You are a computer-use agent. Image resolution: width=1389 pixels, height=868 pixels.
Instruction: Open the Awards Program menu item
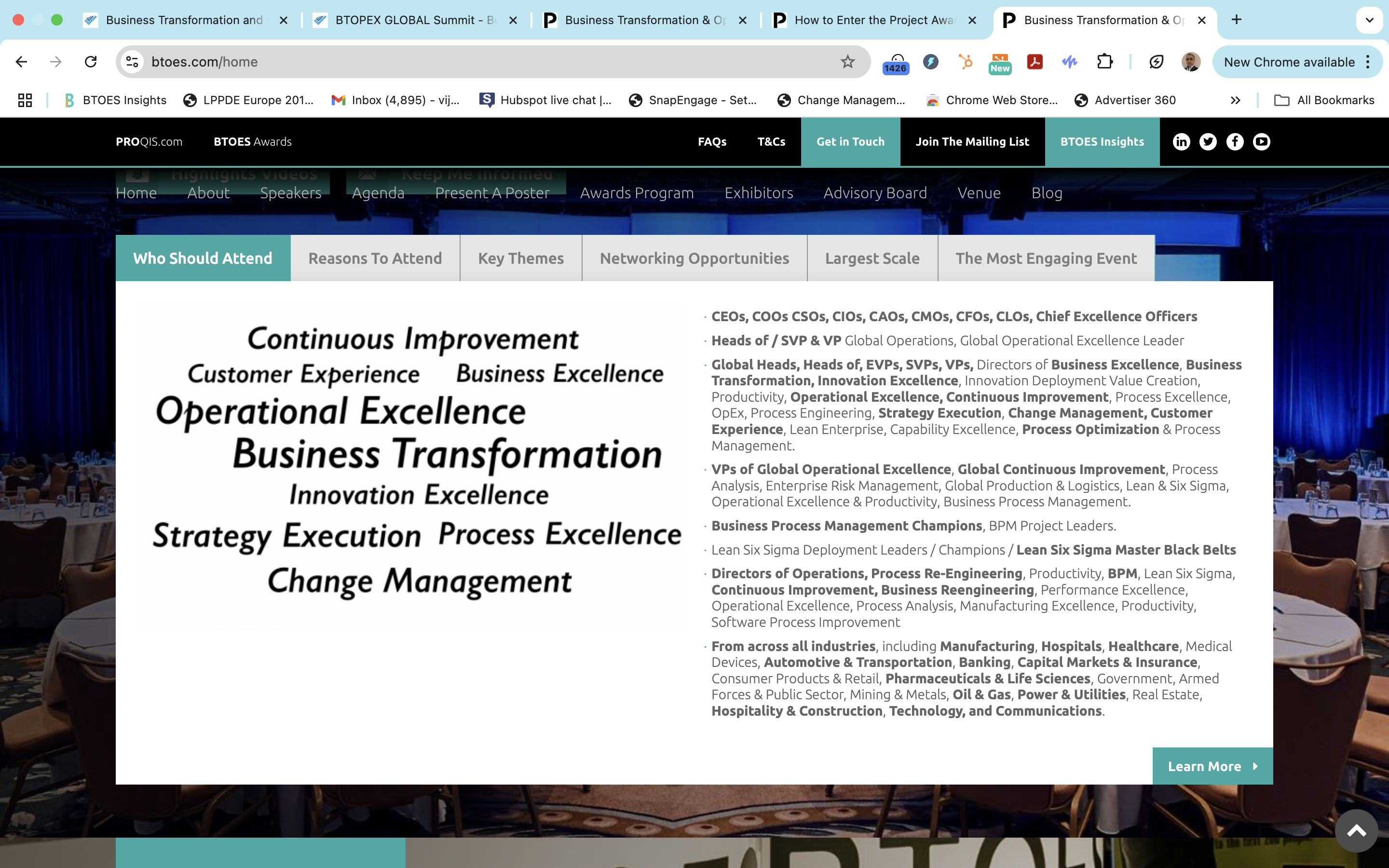pos(637,193)
